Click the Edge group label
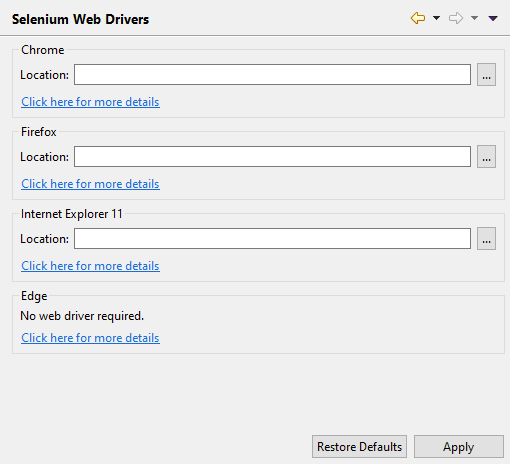Screen dimensions: 510x464 coord(34,296)
